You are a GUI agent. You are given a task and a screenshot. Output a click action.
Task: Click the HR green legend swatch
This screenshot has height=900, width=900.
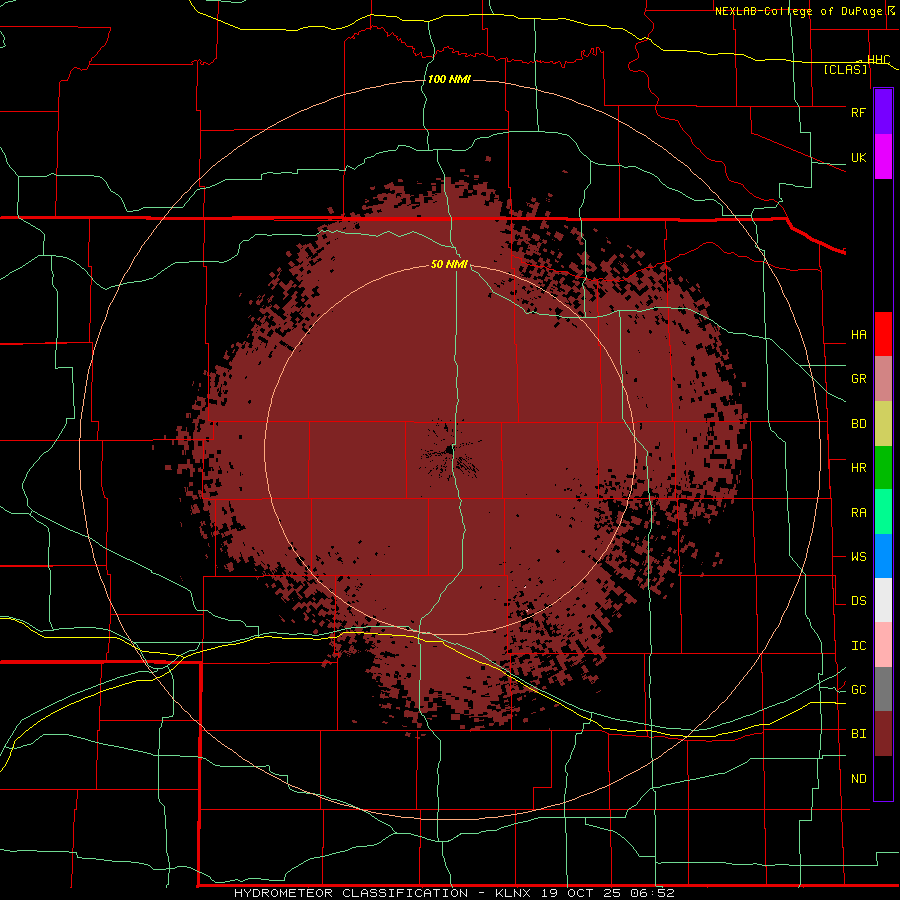(883, 468)
